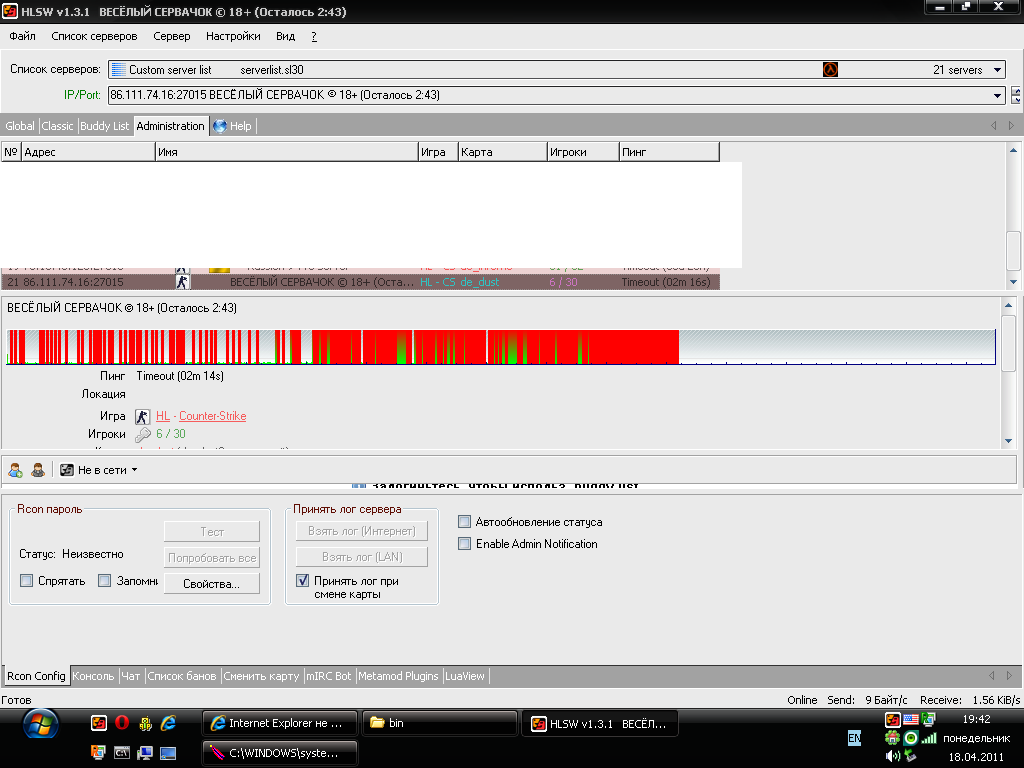The image size is (1024, 768).
Task: Open the IP/Port address dropdown arrow
Action: [997, 95]
